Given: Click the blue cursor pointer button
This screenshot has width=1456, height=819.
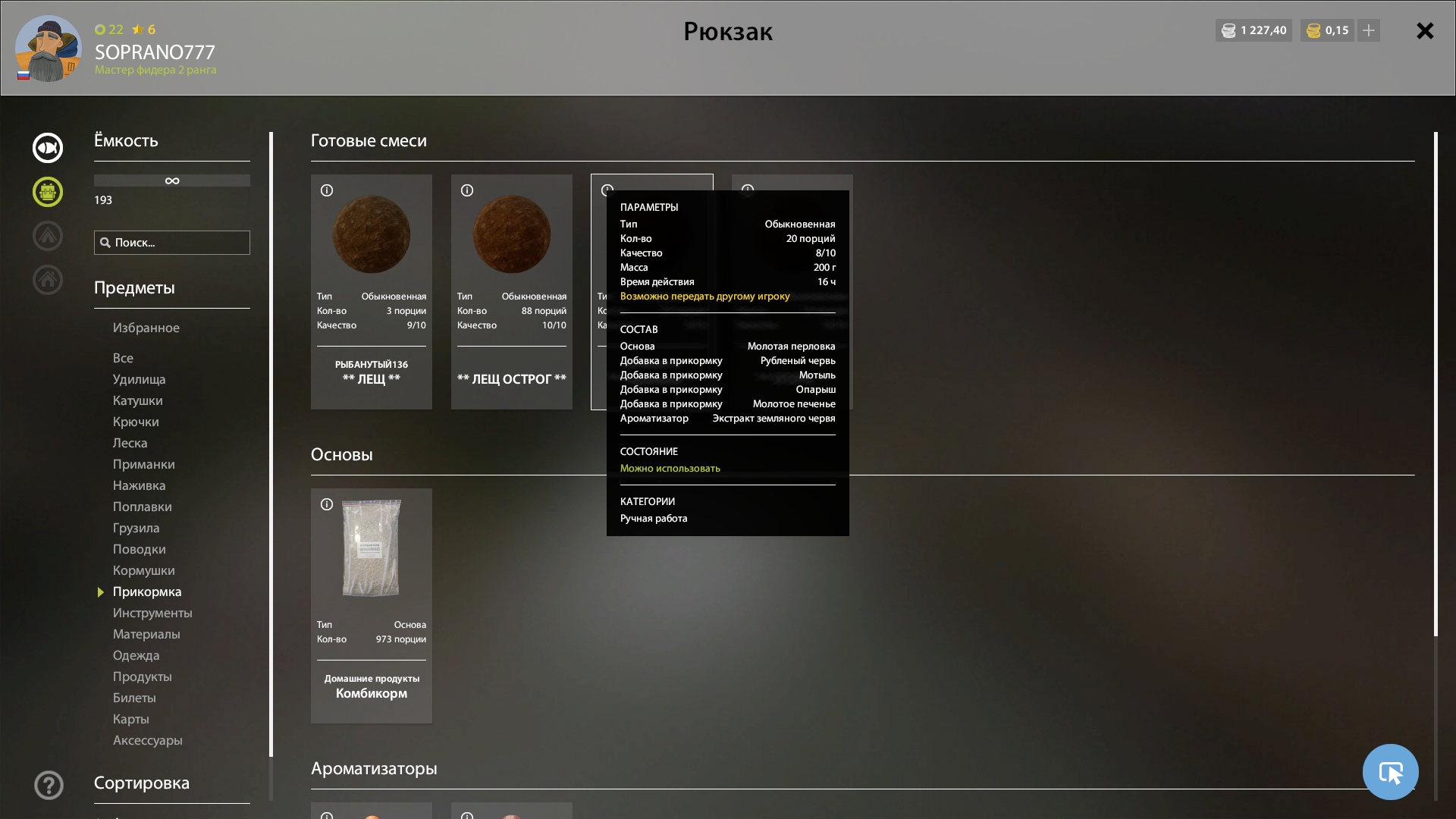Looking at the screenshot, I should pos(1390,772).
